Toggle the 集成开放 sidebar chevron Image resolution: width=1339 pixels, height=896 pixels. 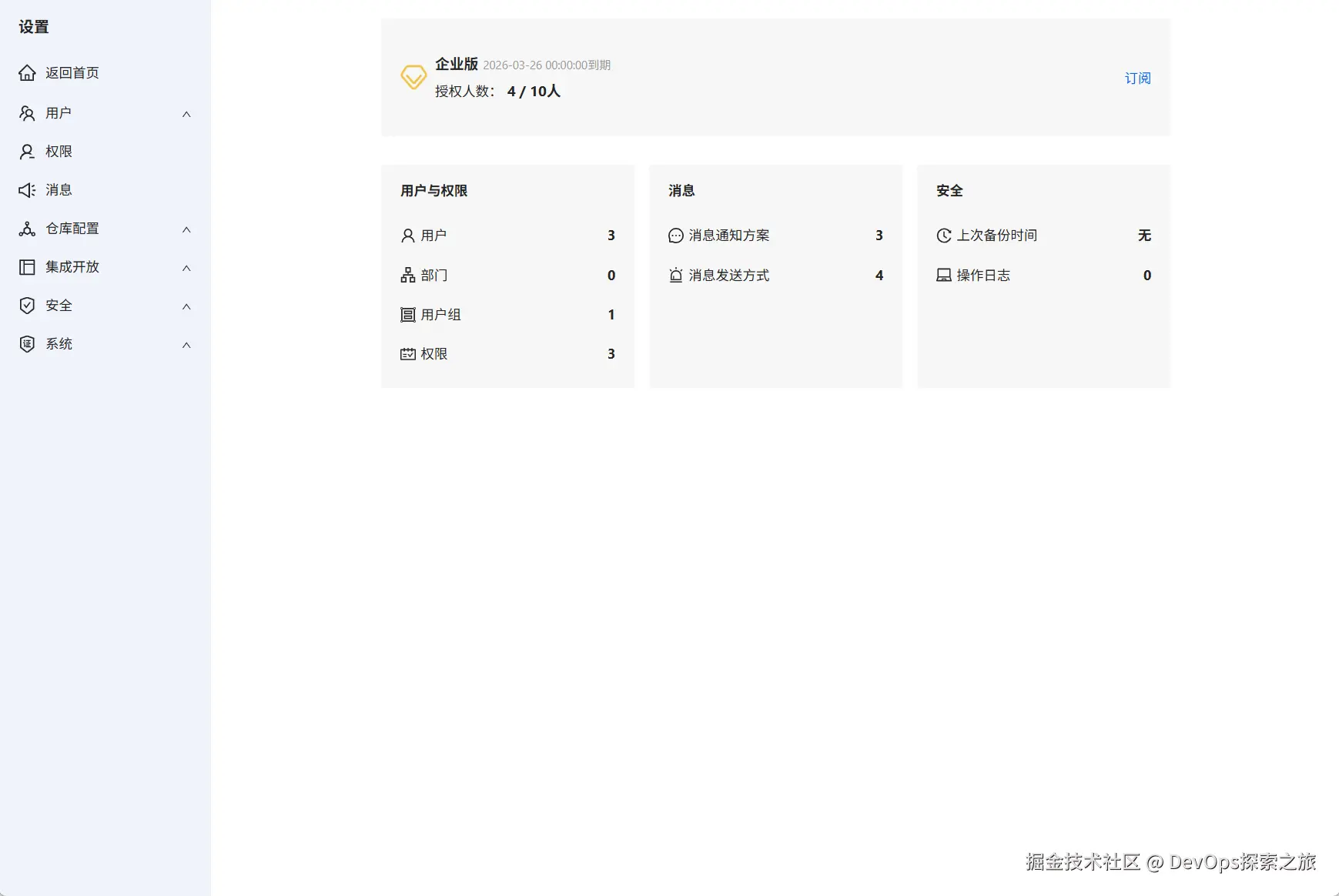(186, 268)
